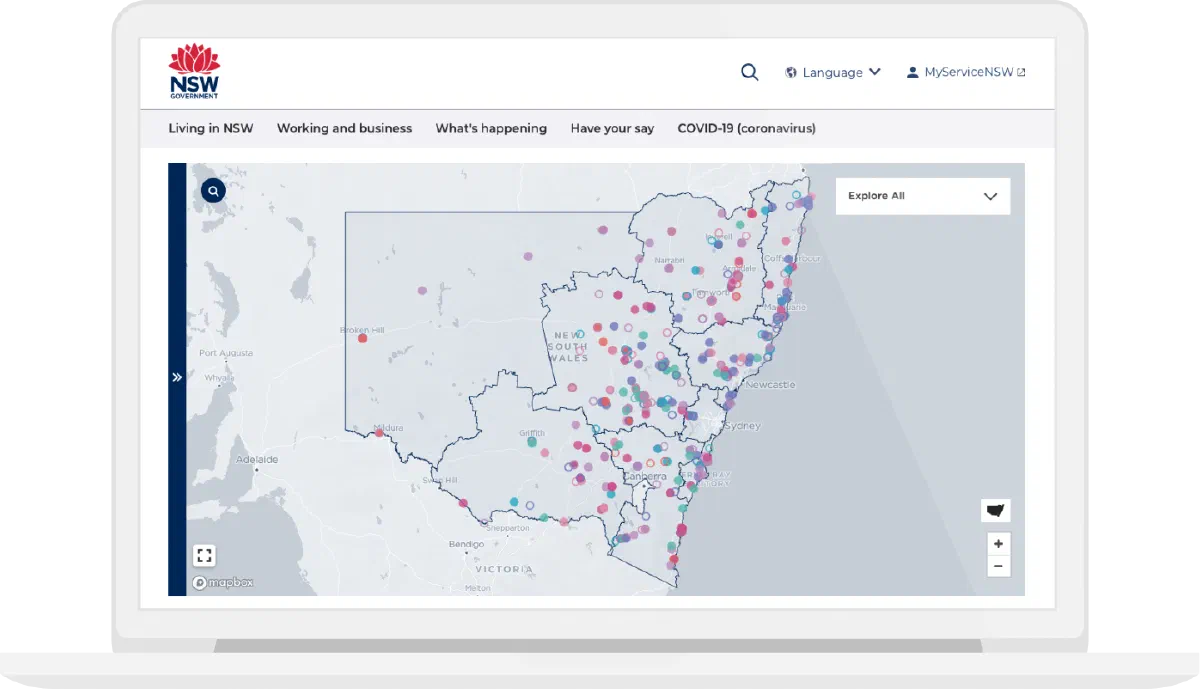1200x689 pixels.
Task: Open the Explore All dropdown
Action: coord(923,196)
